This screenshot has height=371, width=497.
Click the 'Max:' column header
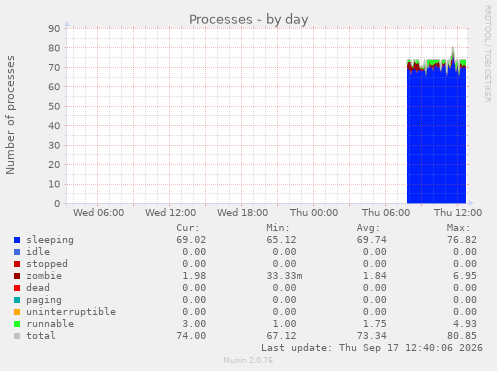pyautogui.click(x=458, y=228)
